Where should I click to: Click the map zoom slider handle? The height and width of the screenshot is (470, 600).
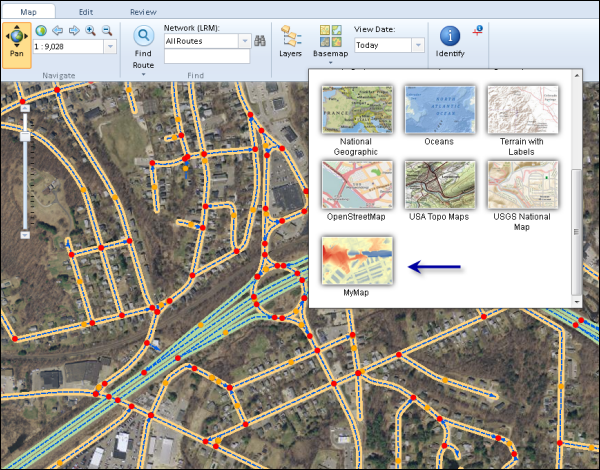[x=26, y=134]
